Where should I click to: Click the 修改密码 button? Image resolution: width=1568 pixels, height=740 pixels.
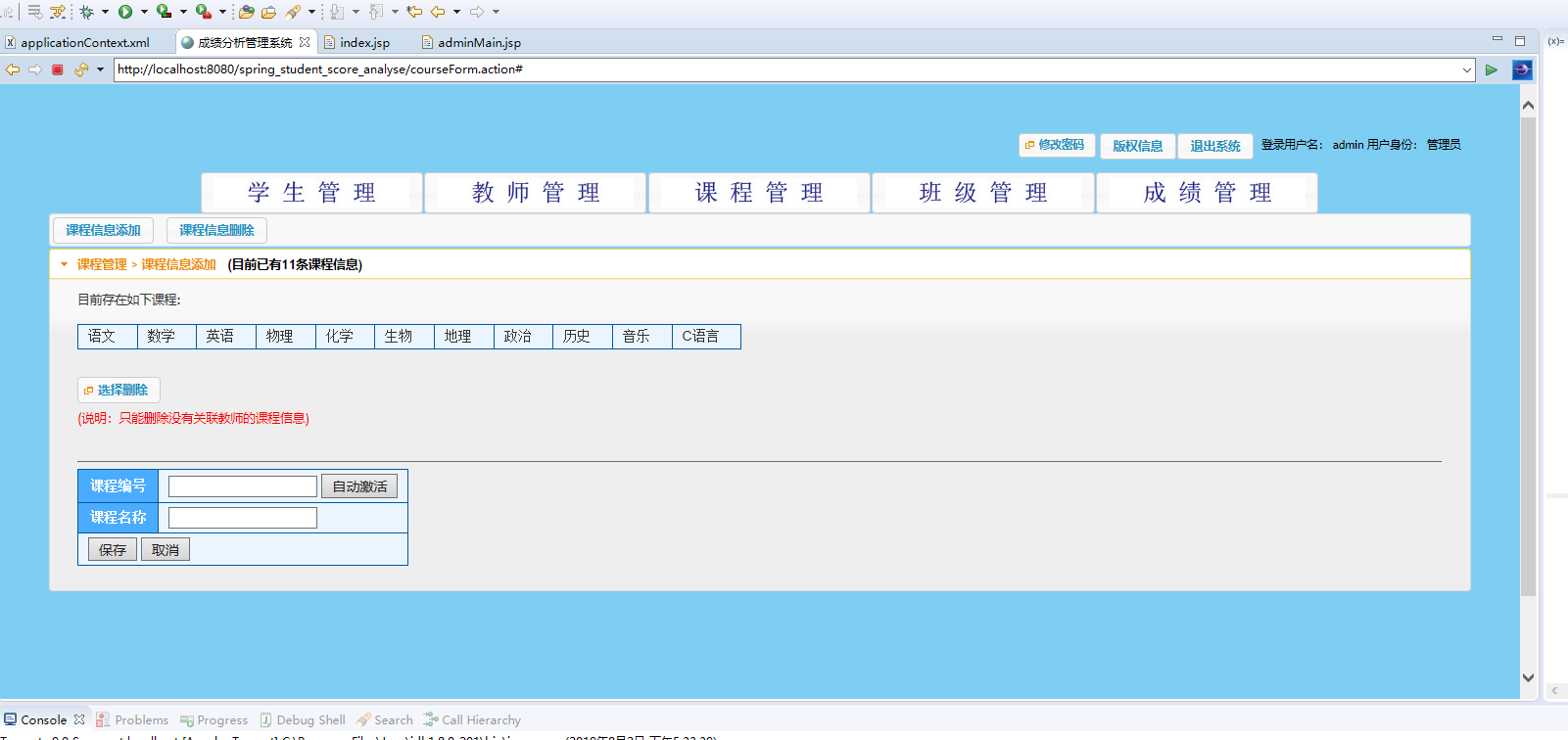click(x=1057, y=145)
